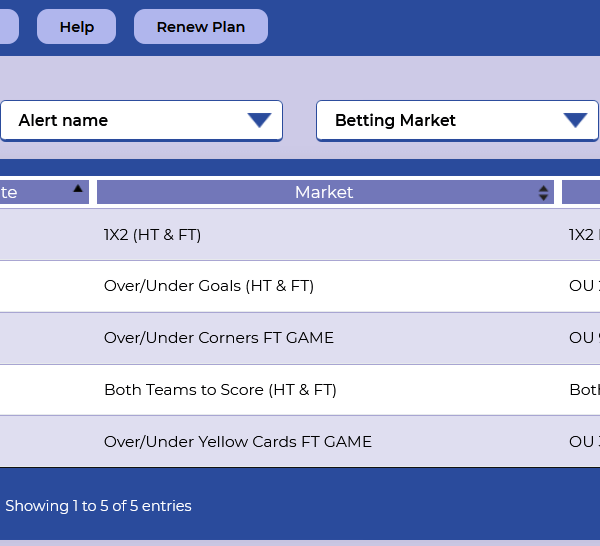
Task: Click the OU value beside Over/Under Yellow Cards
Action: click(x=584, y=442)
